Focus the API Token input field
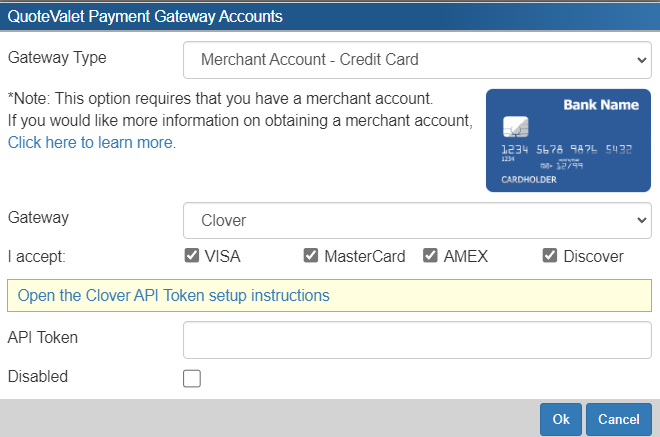The width and height of the screenshot is (660, 437). (417, 339)
